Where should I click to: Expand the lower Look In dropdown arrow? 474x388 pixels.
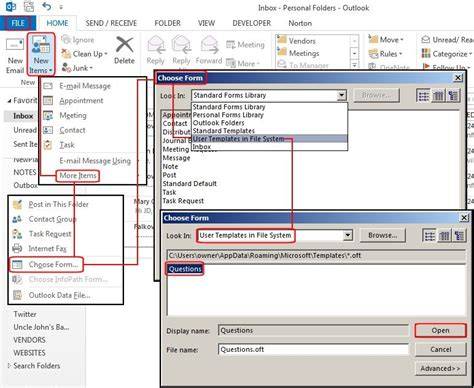pos(348,235)
